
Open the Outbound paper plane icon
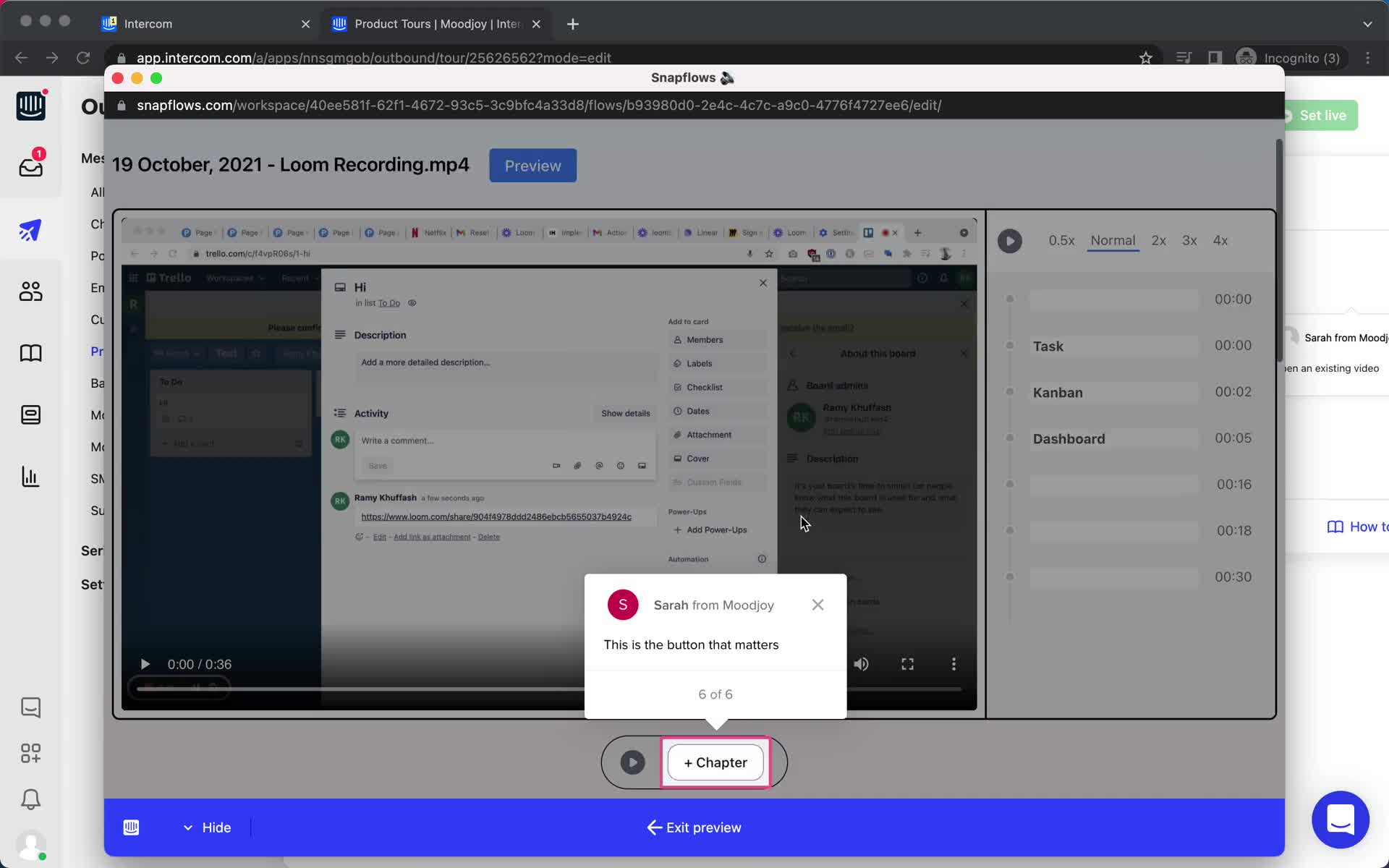pyautogui.click(x=30, y=230)
